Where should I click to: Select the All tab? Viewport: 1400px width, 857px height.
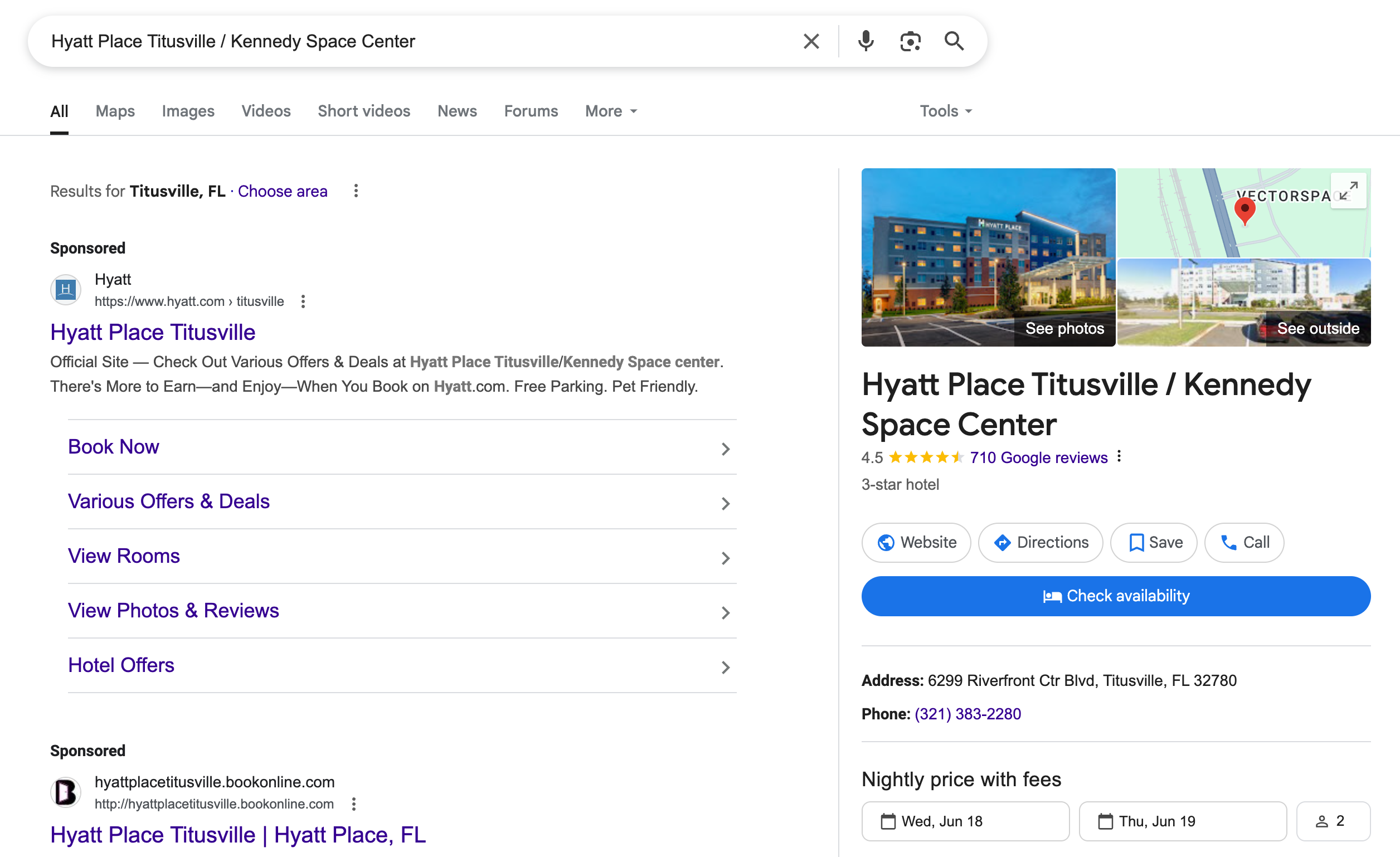pos(59,111)
